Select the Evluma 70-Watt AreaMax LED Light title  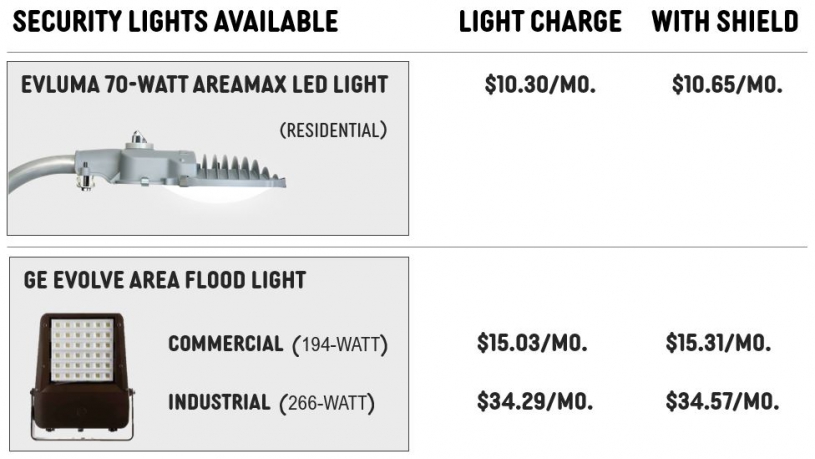click(x=204, y=85)
